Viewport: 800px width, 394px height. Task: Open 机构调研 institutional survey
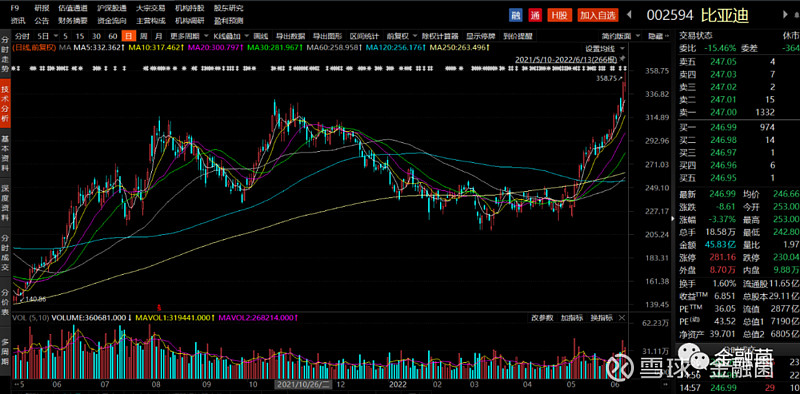point(190,21)
